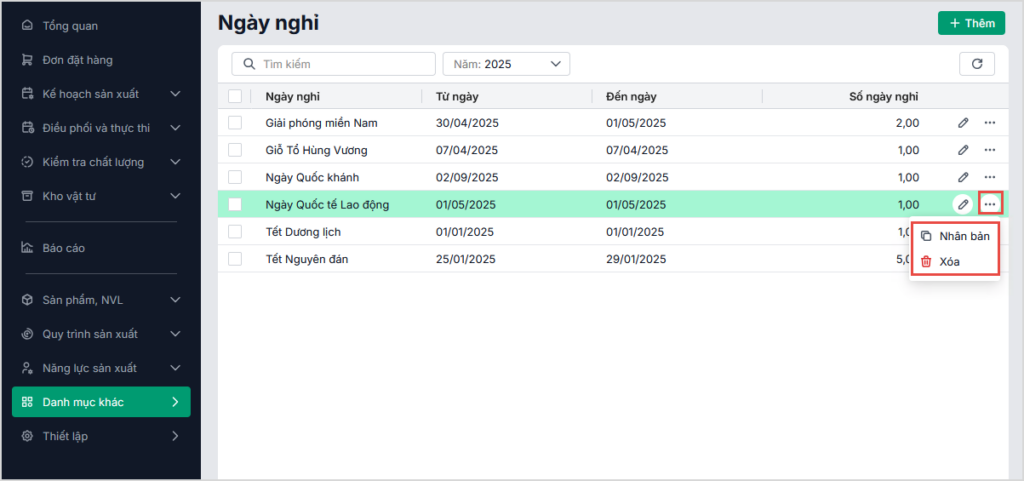Image resolution: width=1024 pixels, height=481 pixels.
Task: Check the Tết Nguyên đán row checkbox
Action: click(235, 259)
